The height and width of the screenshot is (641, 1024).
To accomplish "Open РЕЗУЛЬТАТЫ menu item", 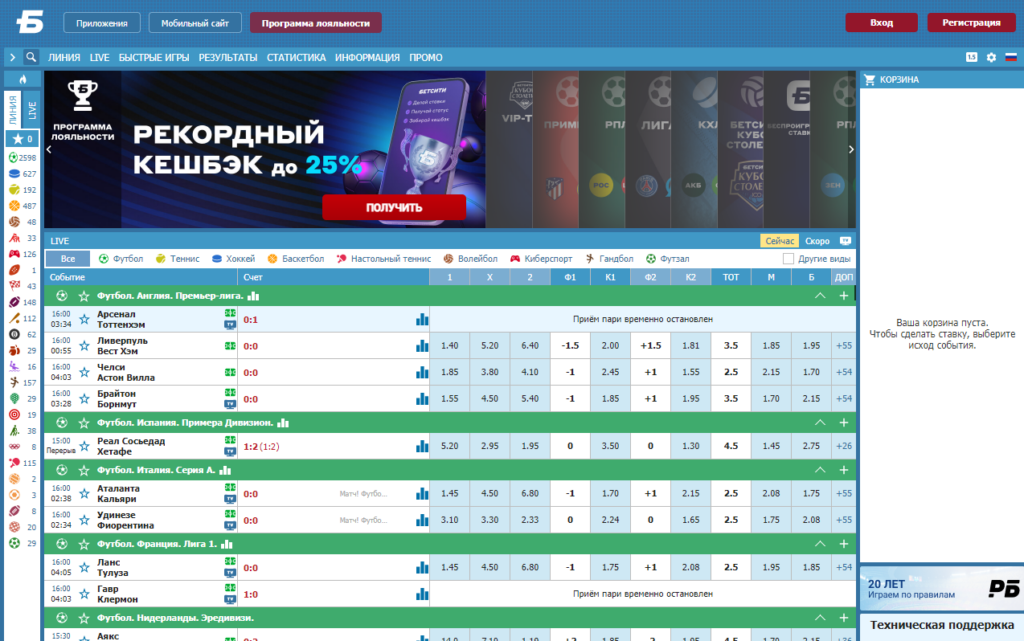I will click(228, 57).
